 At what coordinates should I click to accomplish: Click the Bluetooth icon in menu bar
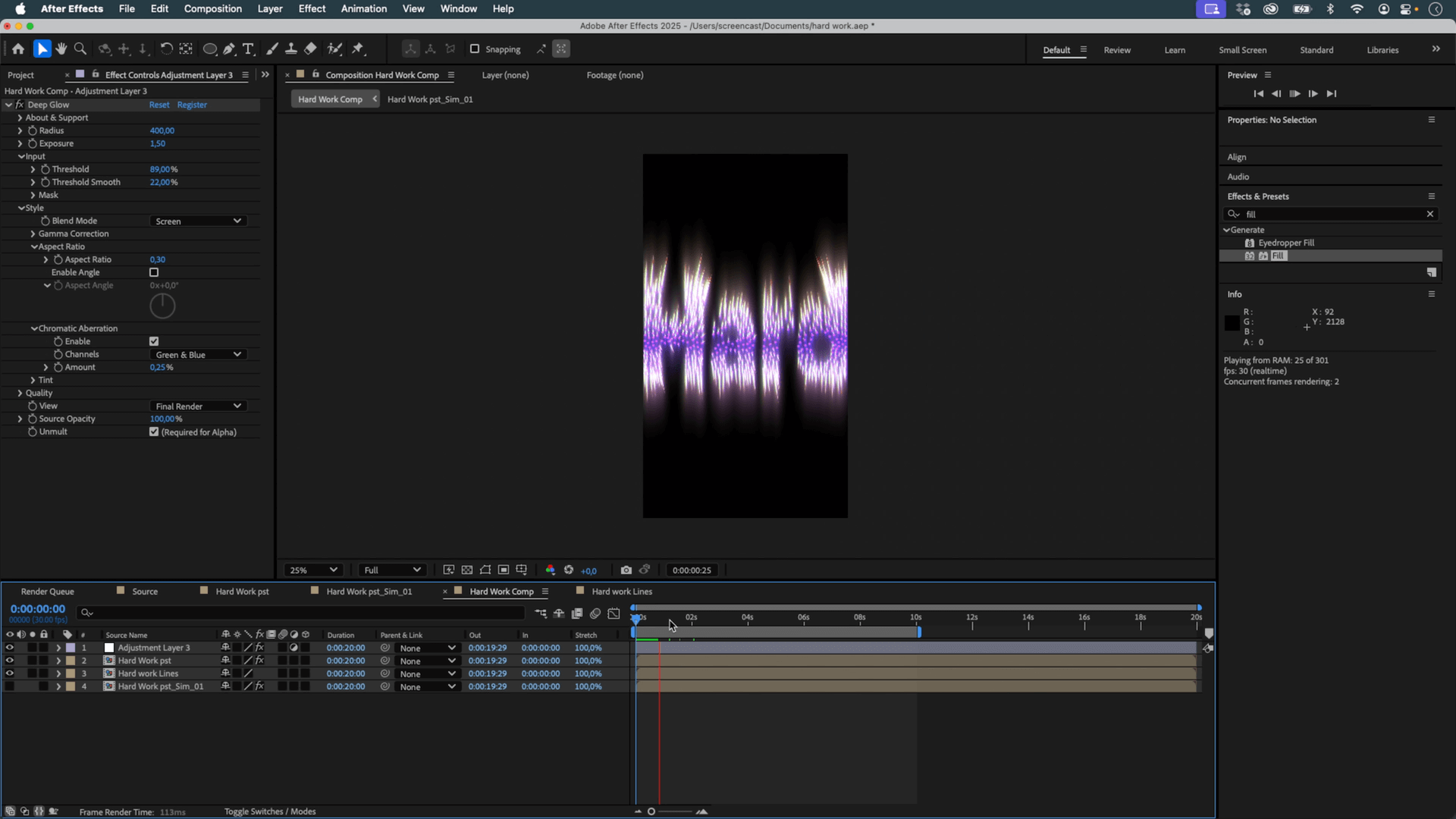[x=1330, y=9]
